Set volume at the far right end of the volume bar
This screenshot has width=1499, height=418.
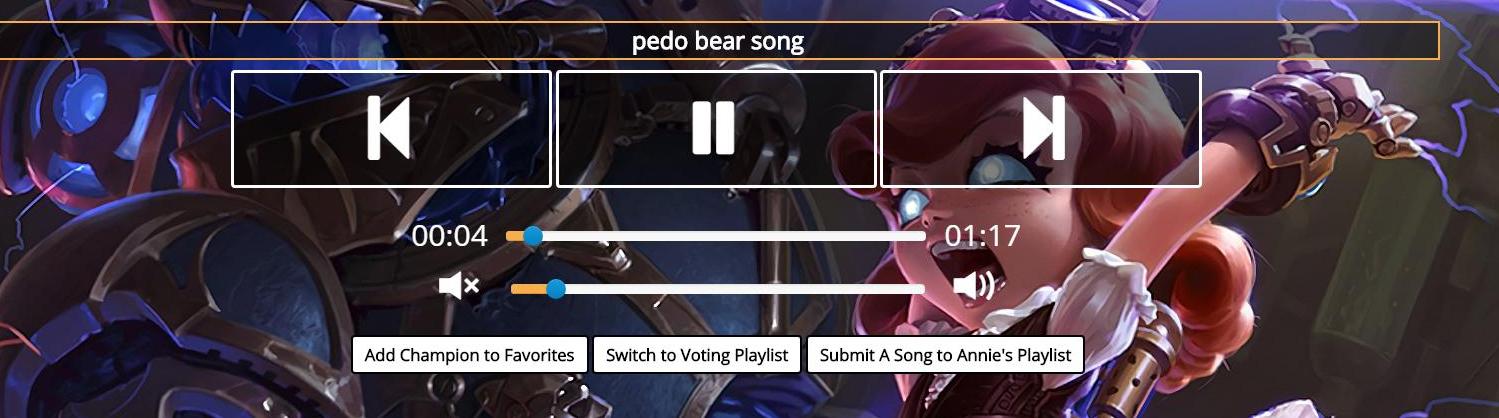point(922,289)
